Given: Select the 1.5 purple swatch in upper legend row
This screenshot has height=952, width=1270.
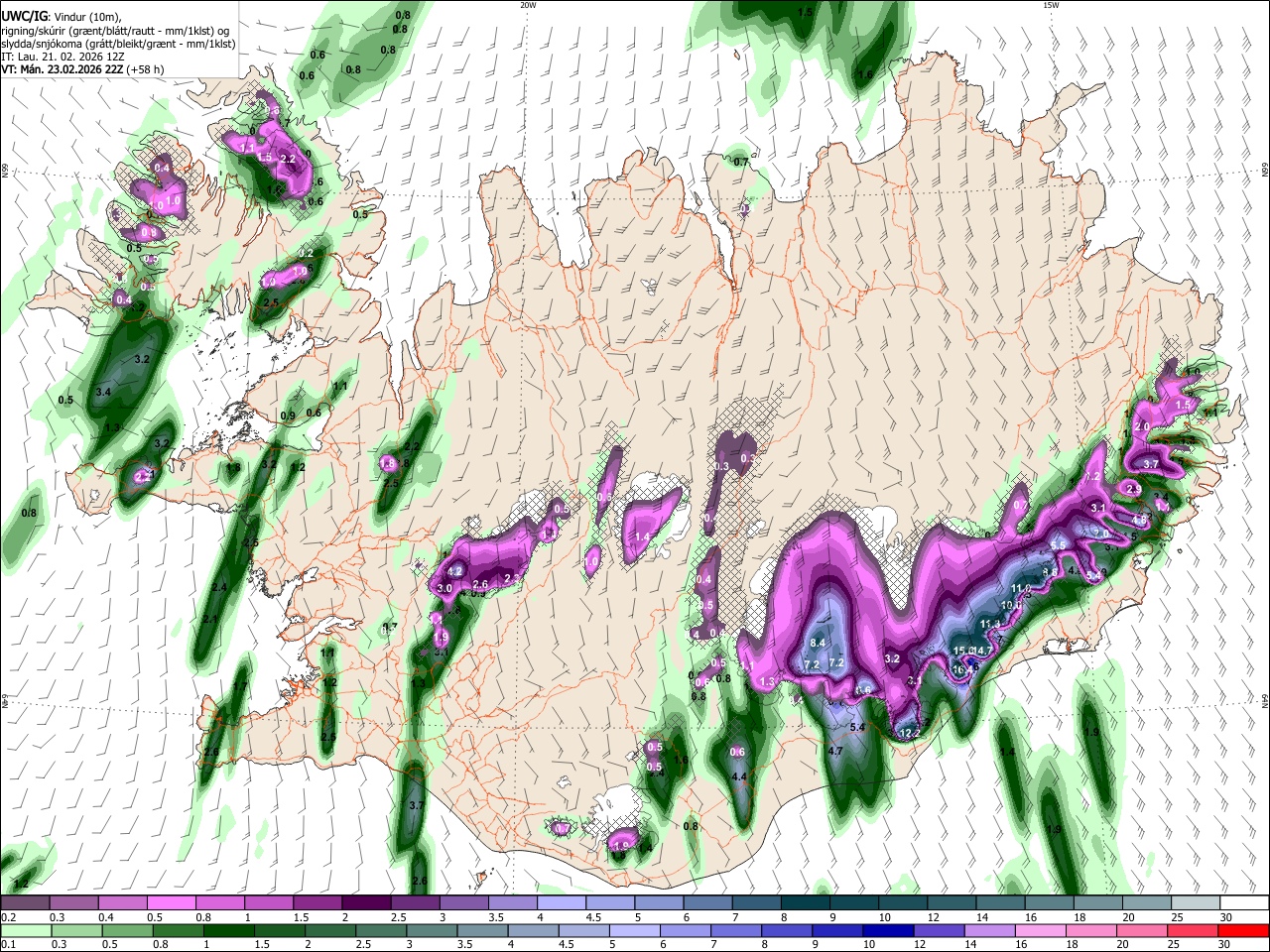Looking at the screenshot, I should point(317,902).
